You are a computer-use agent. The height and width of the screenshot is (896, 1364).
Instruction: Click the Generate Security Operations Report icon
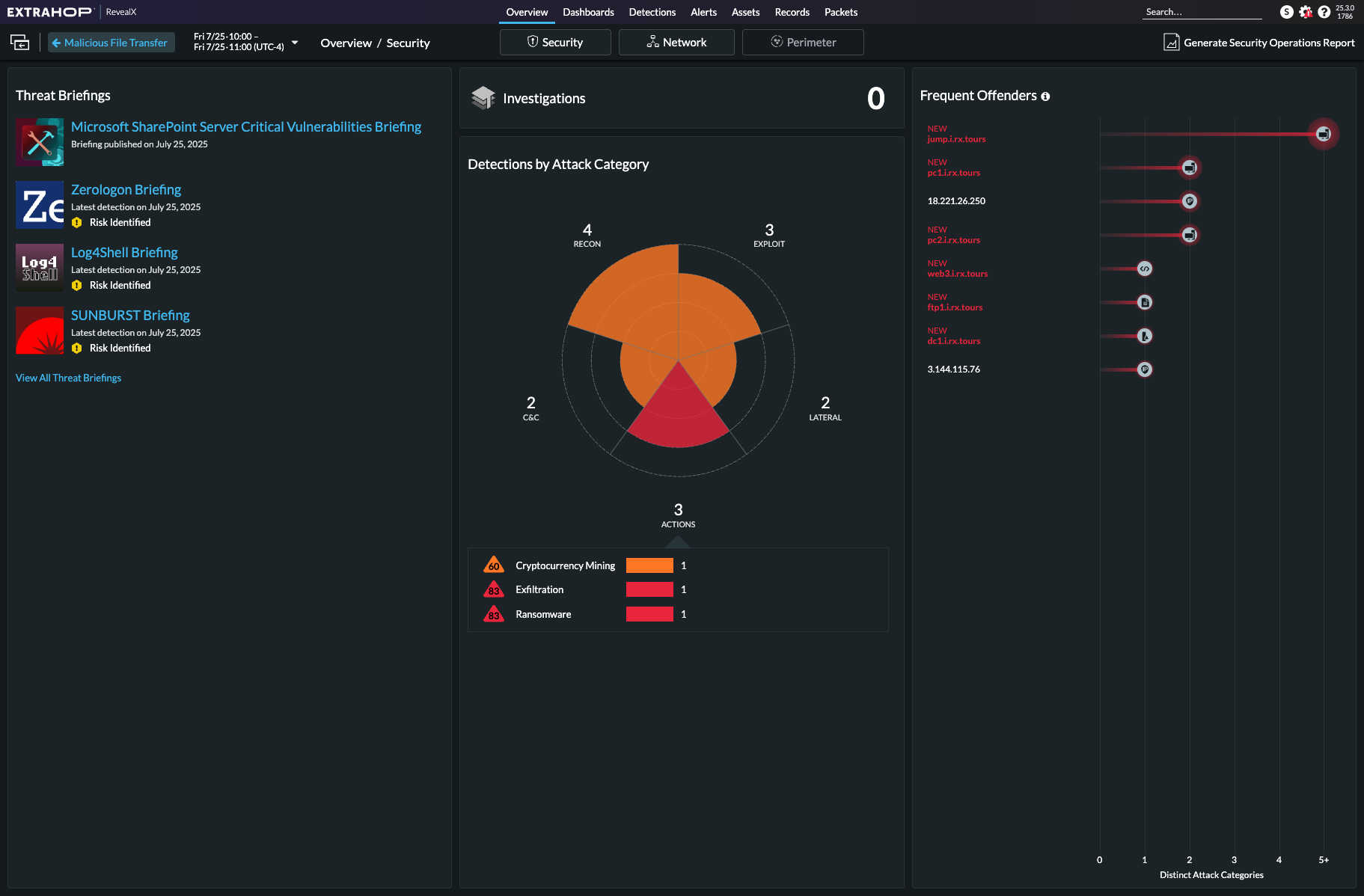1171,43
